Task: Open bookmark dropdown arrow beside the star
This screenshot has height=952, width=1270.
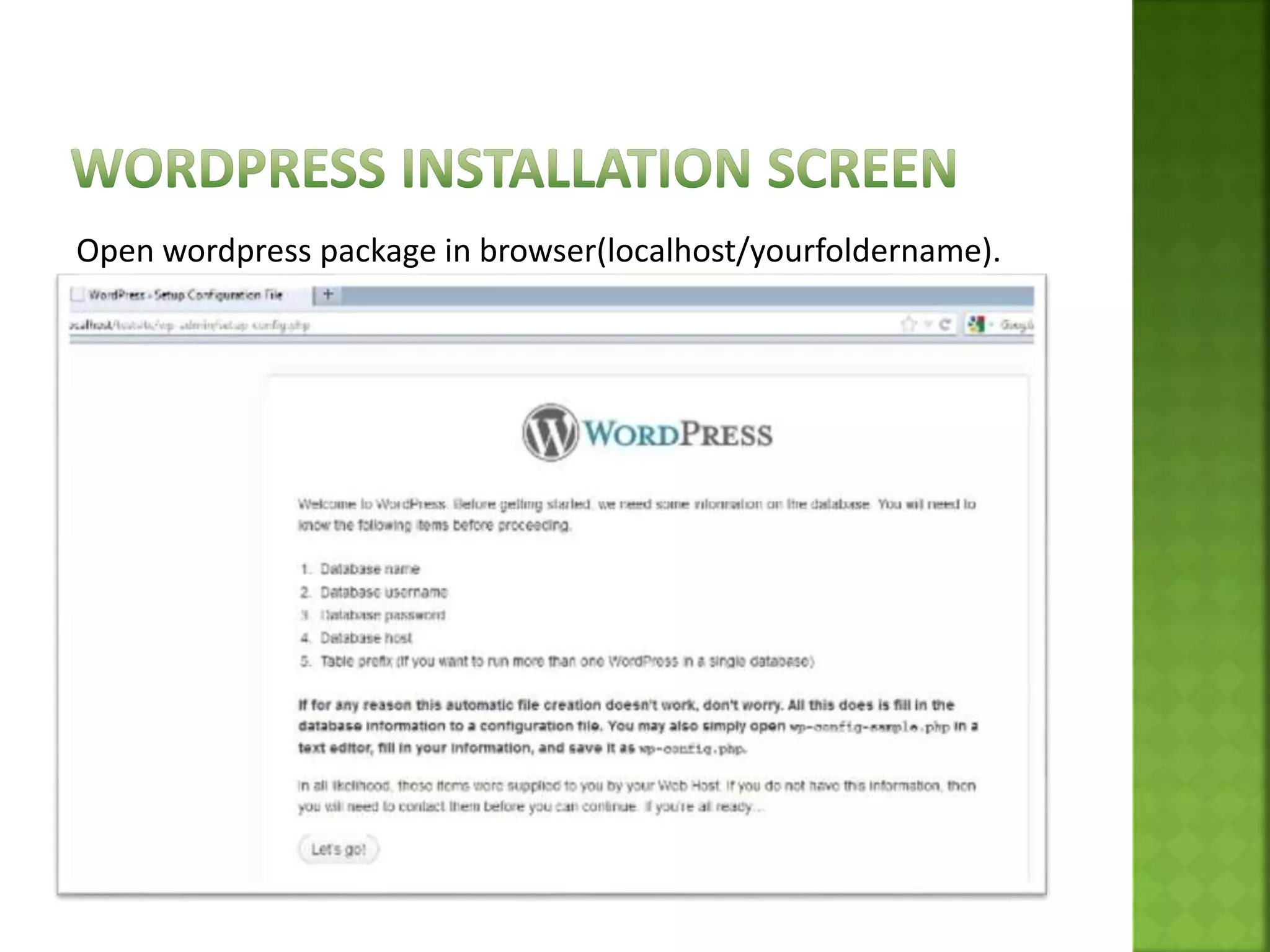Action: click(928, 324)
